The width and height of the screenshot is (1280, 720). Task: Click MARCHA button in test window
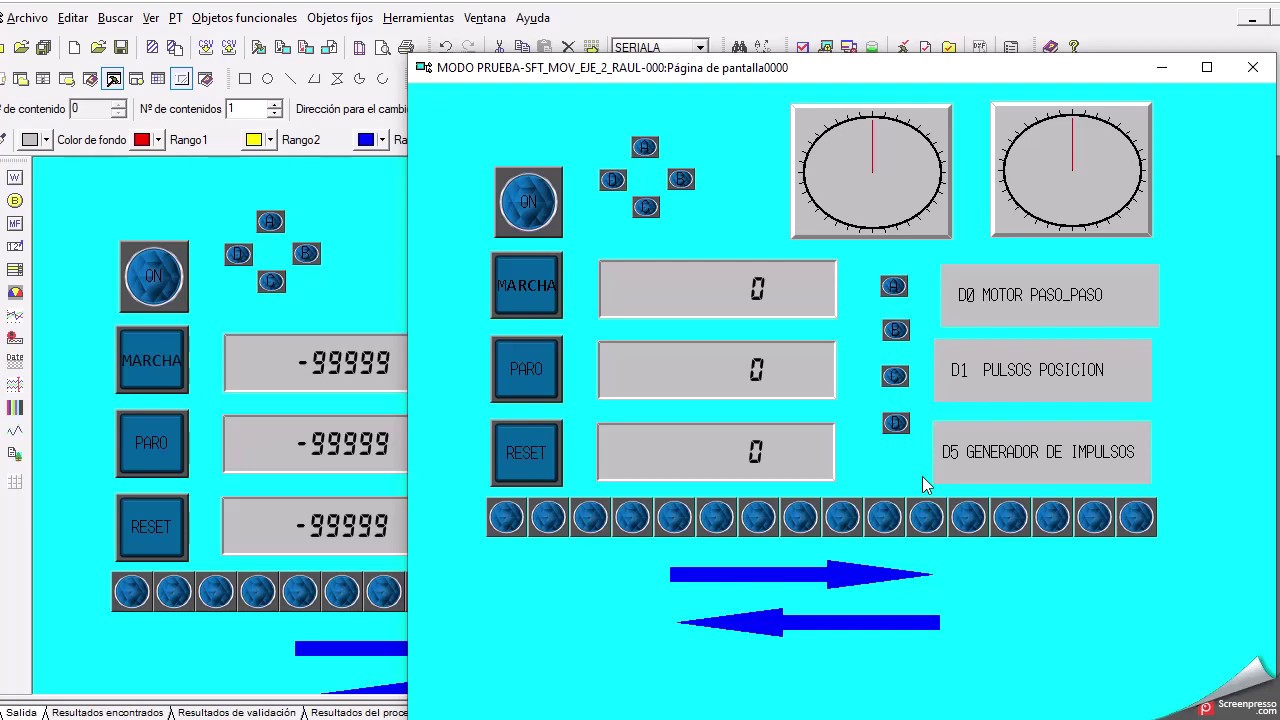[x=527, y=286]
